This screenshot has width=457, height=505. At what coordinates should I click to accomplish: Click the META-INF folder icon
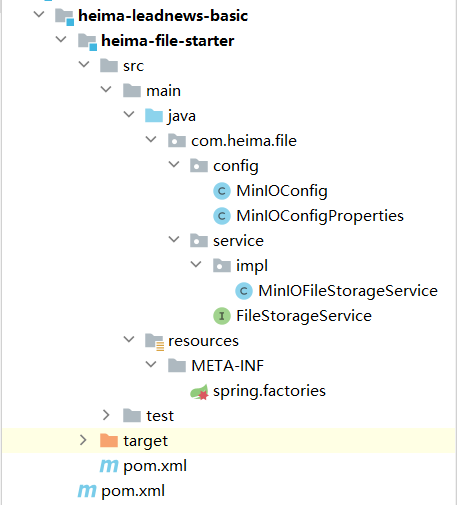click(177, 366)
